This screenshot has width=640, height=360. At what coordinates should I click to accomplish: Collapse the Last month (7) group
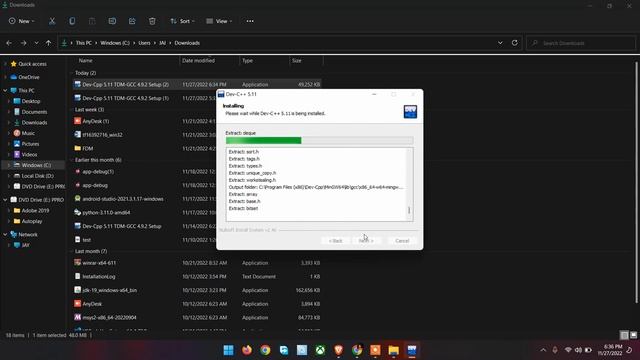pyautogui.click(x=72, y=251)
